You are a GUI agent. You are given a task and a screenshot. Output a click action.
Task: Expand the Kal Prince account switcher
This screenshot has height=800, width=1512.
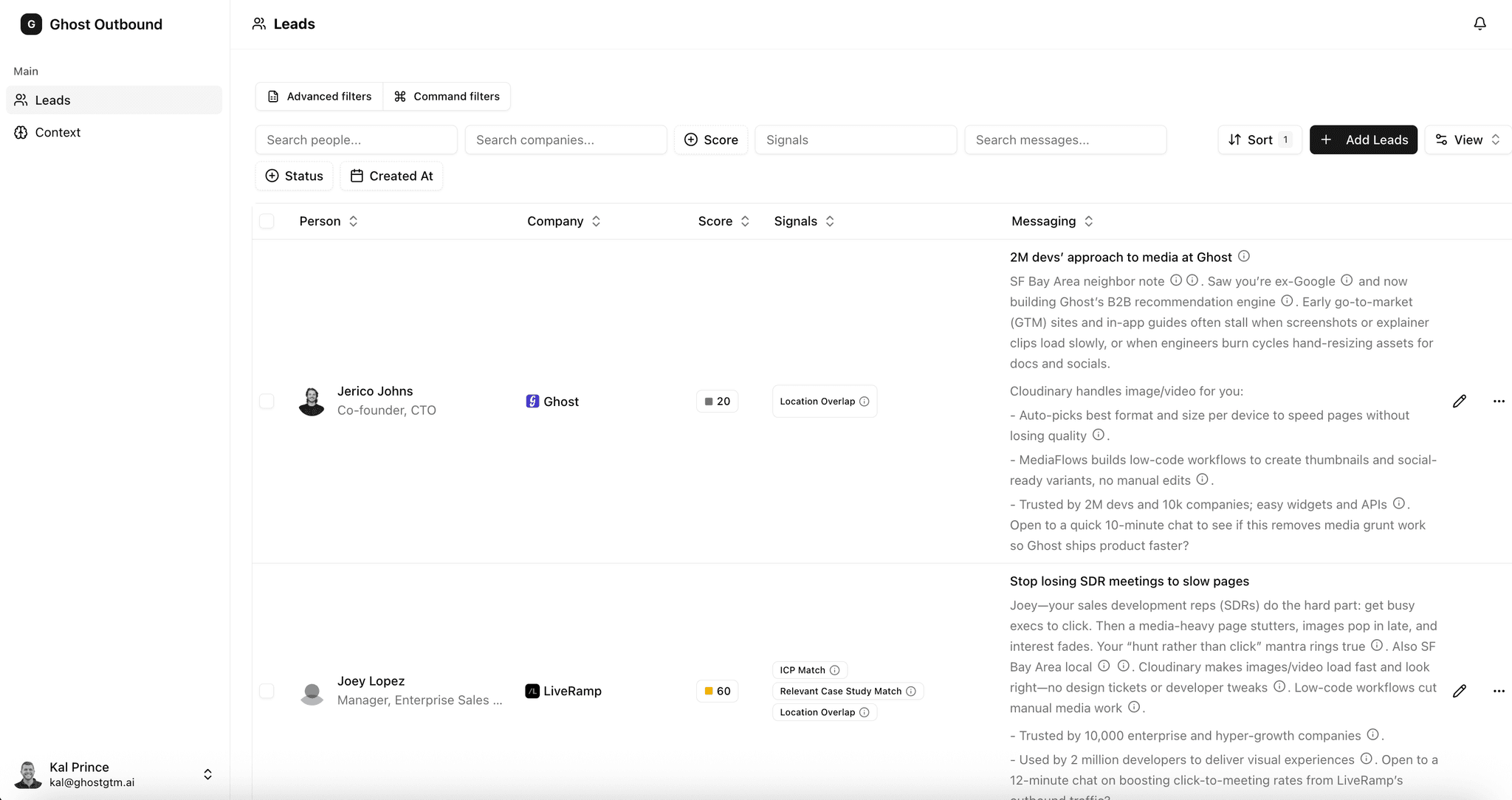[207, 774]
